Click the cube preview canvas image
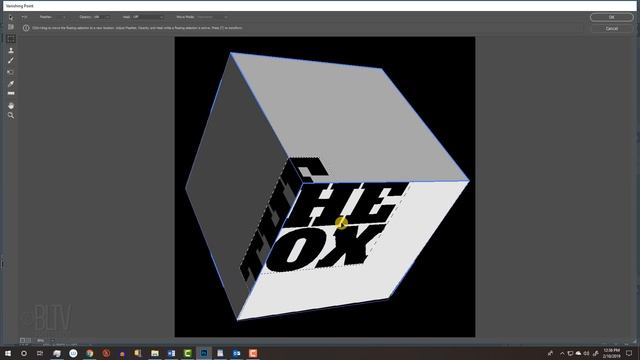Screen dimensions: 640x360 tap(325, 187)
